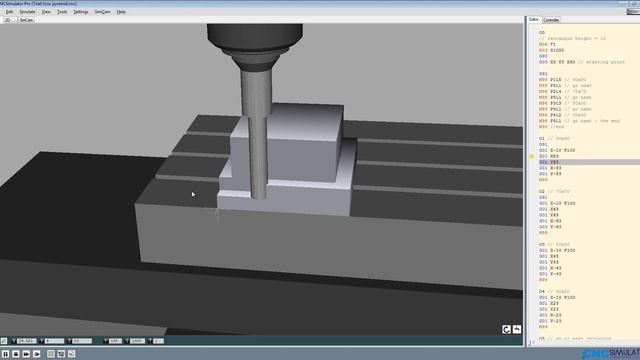Image resolution: width=640 pixels, height=360 pixels.
Task: Click the yellow breakpoint marker in editor margin
Action: click(x=531, y=156)
